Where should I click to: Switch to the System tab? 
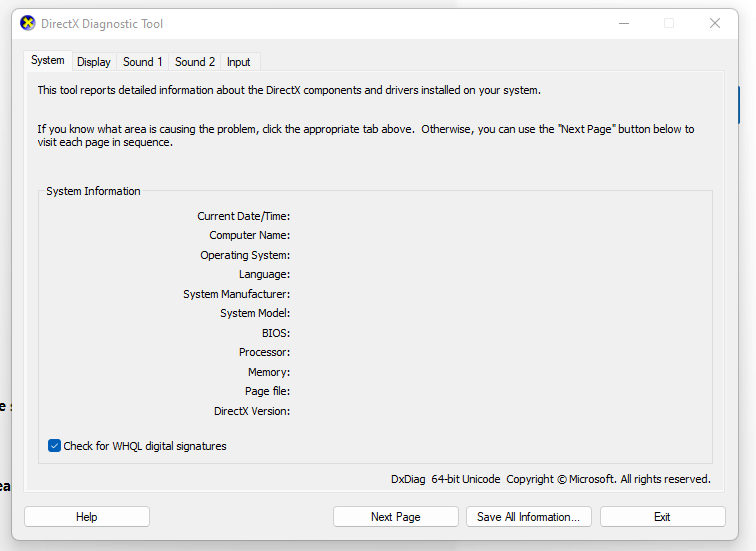click(x=48, y=60)
